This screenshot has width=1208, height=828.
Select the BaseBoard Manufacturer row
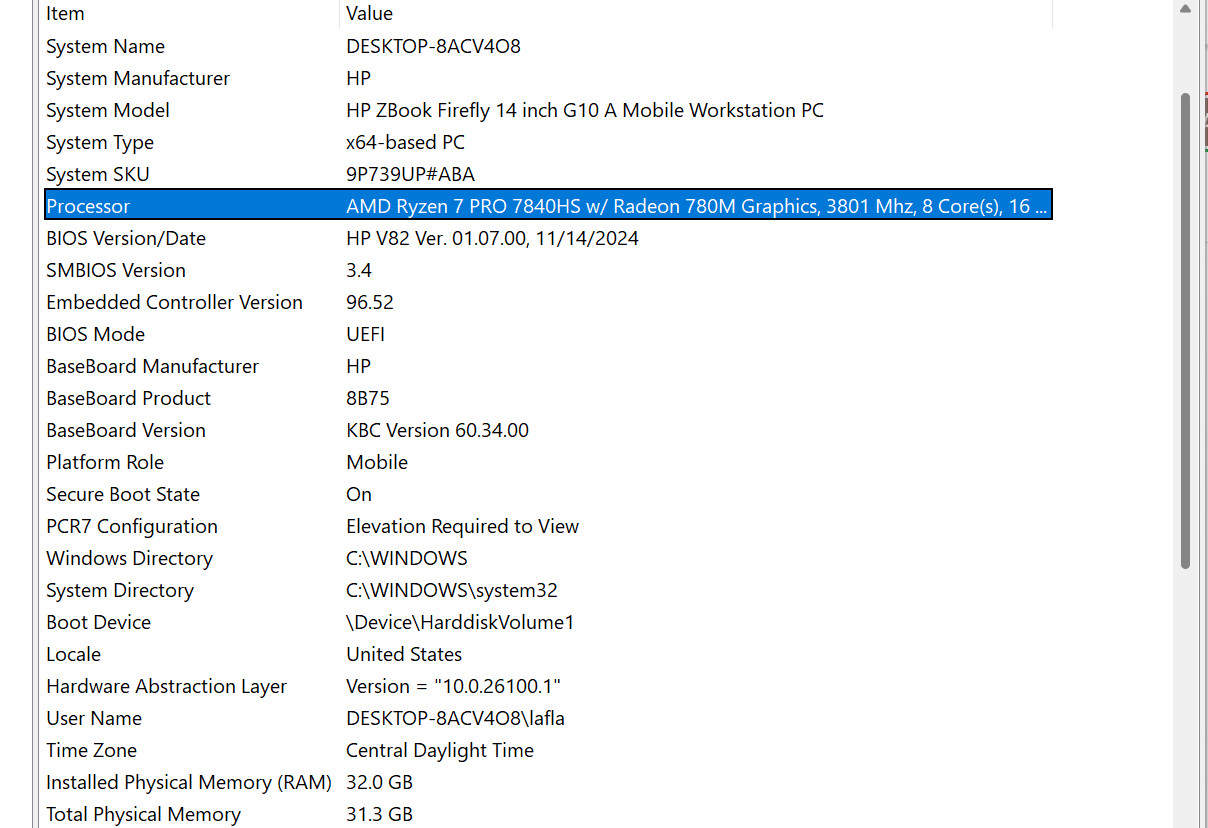pos(548,366)
